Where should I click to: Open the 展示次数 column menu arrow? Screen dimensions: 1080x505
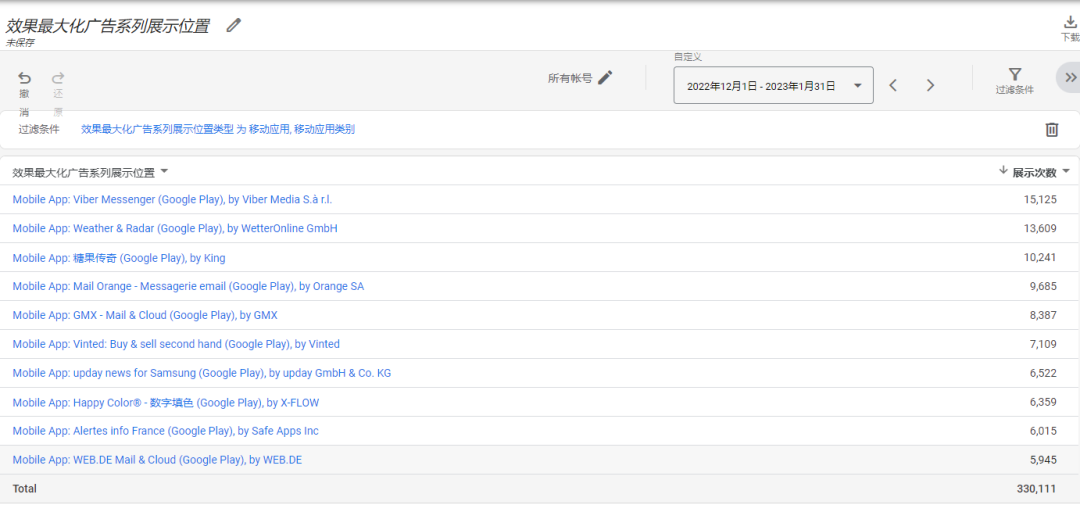(1066, 172)
